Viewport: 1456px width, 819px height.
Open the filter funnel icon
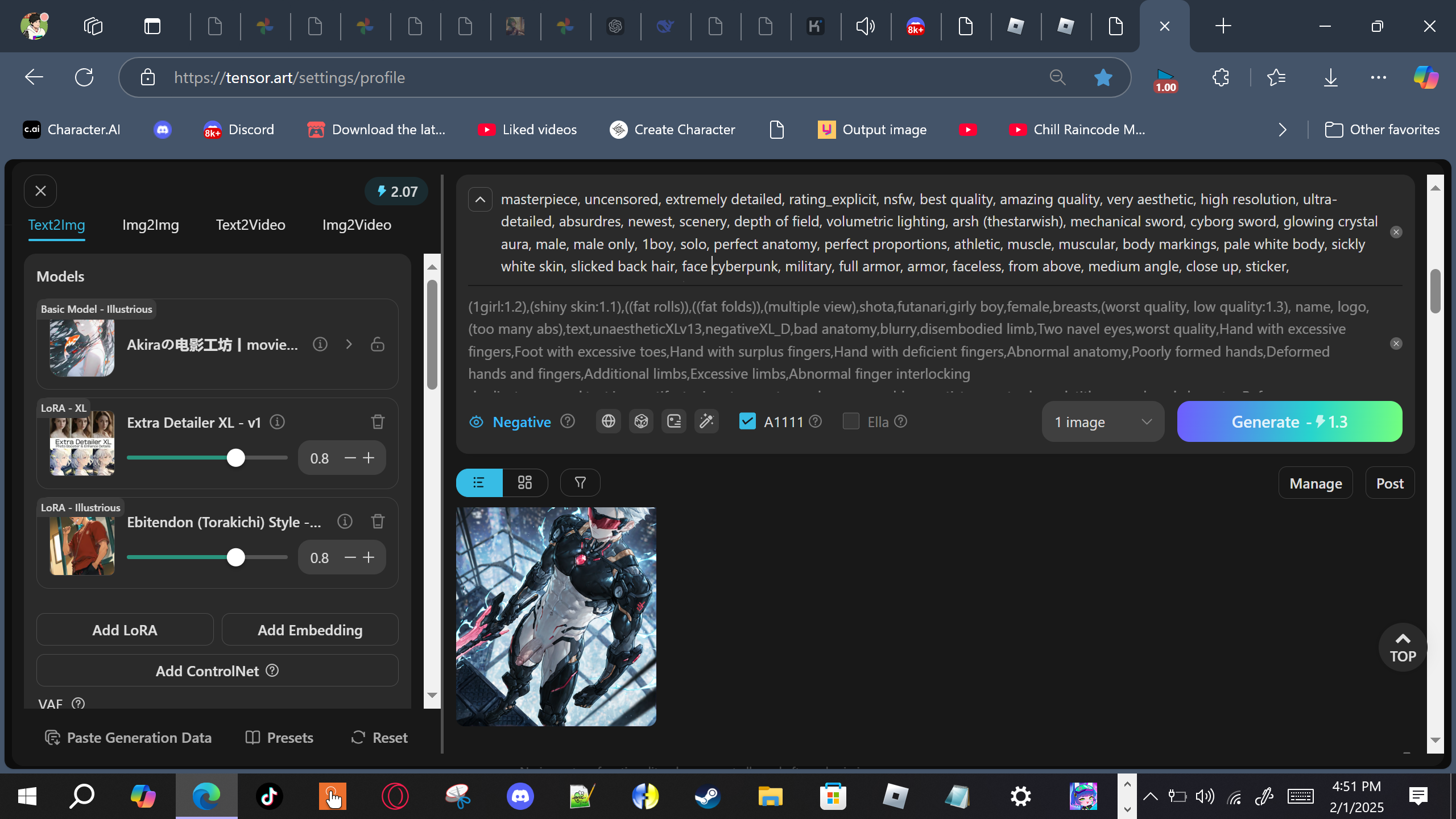point(580,483)
